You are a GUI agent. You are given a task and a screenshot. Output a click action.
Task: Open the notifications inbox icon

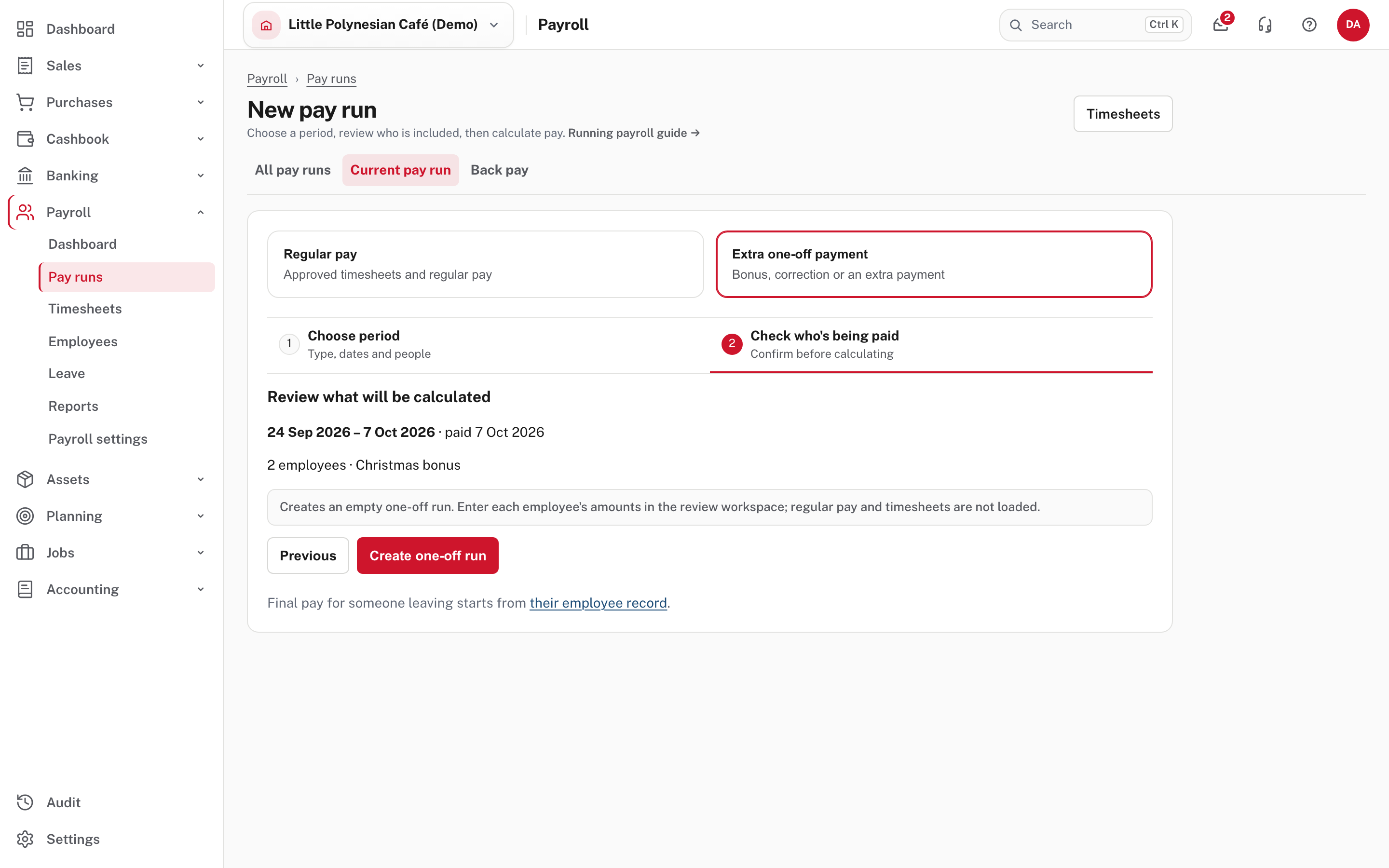1221,25
